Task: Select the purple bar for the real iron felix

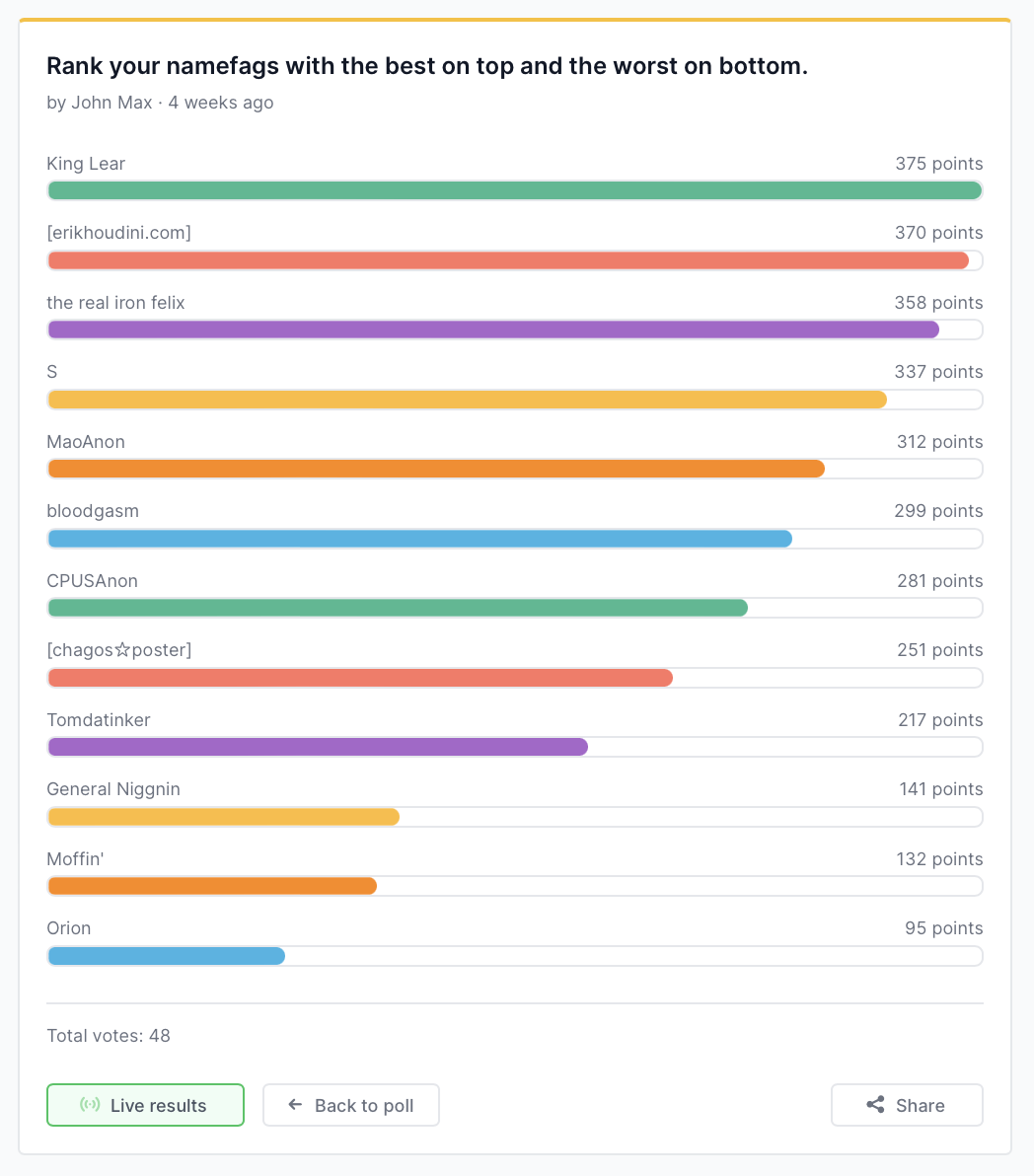Action: 493,330
